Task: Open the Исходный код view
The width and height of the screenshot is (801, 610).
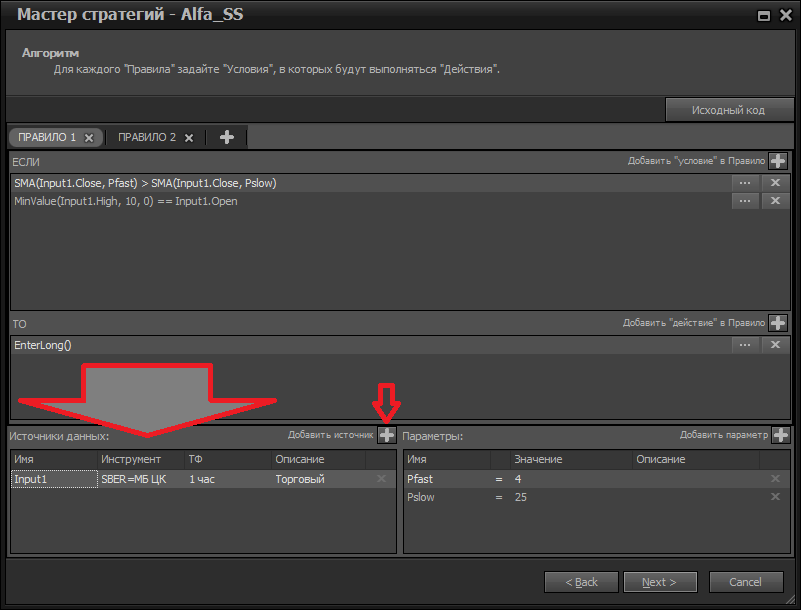Action: tap(728, 110)
